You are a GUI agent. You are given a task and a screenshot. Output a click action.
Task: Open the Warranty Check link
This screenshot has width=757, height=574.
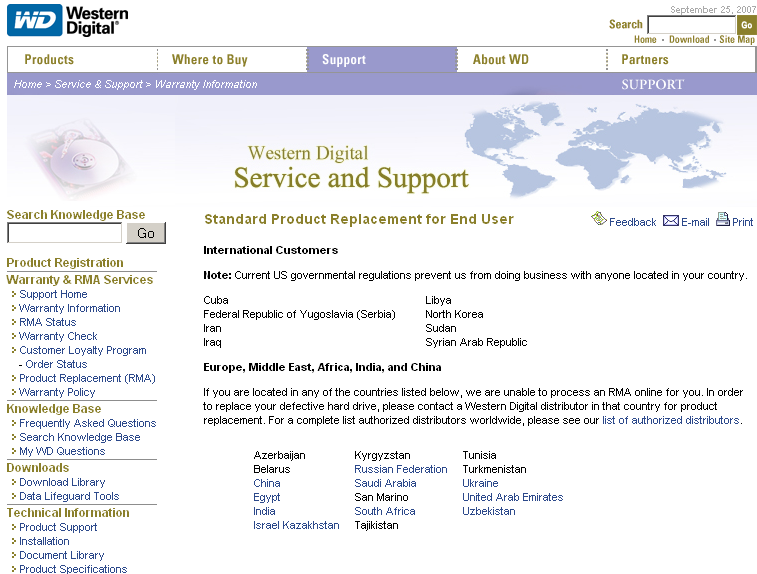58,336
